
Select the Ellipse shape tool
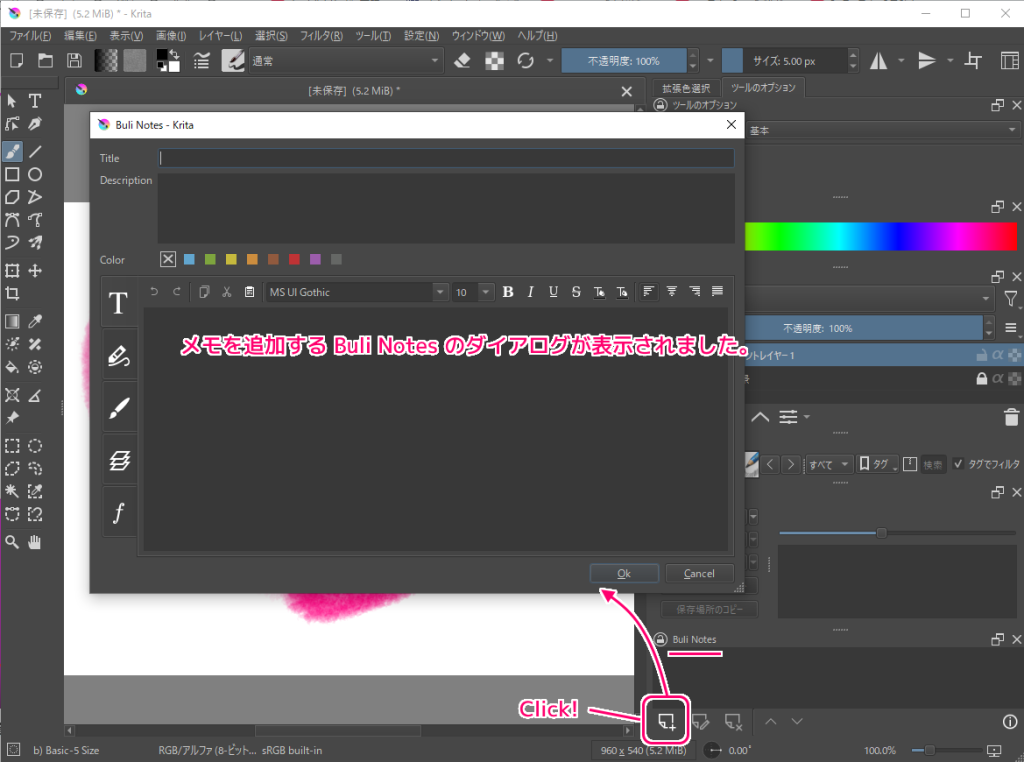coord(35,174)
